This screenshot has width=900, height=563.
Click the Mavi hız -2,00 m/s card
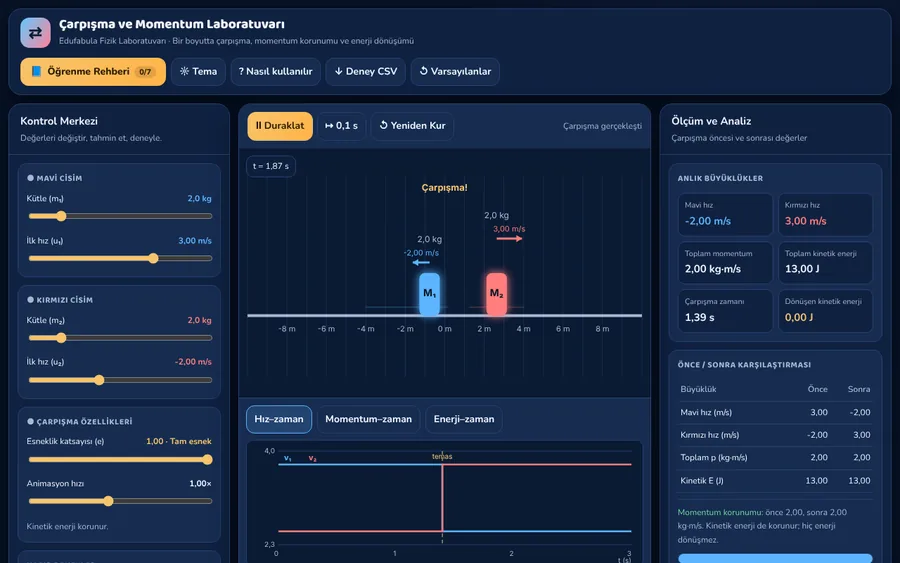pos(725,214)
